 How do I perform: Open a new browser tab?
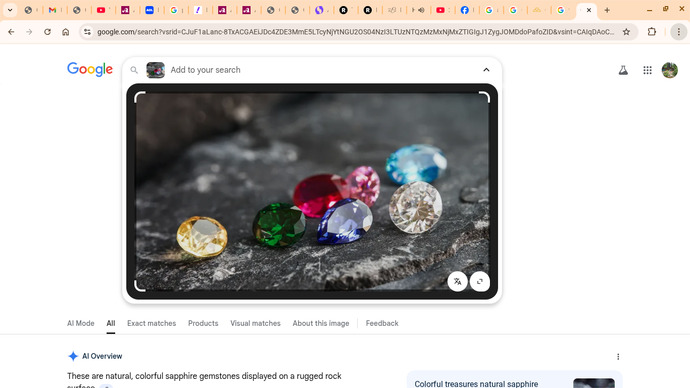pyautogui.click(x=607, y=10)
